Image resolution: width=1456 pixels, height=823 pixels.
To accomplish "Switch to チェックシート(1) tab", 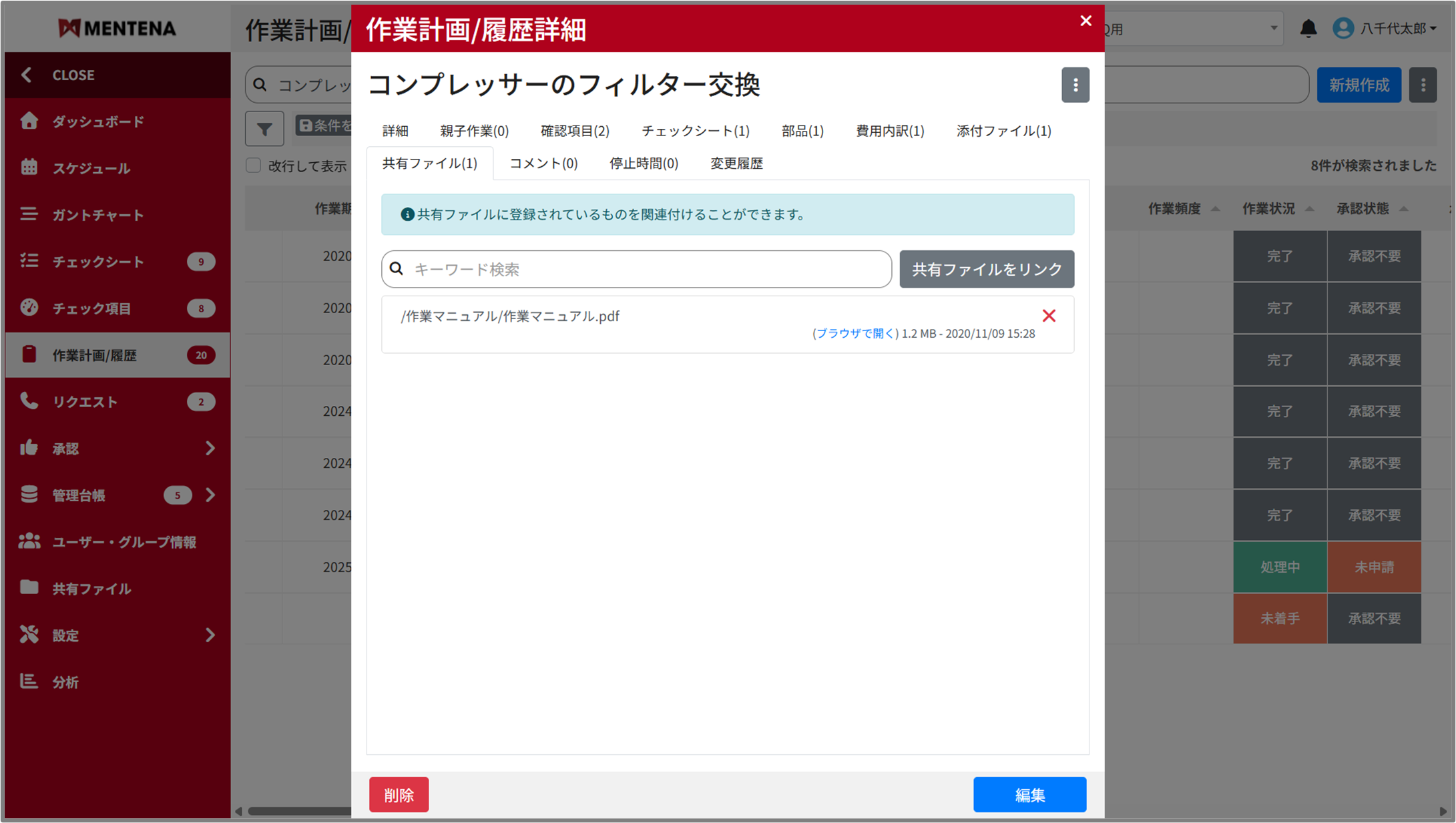I will point(695,131).
